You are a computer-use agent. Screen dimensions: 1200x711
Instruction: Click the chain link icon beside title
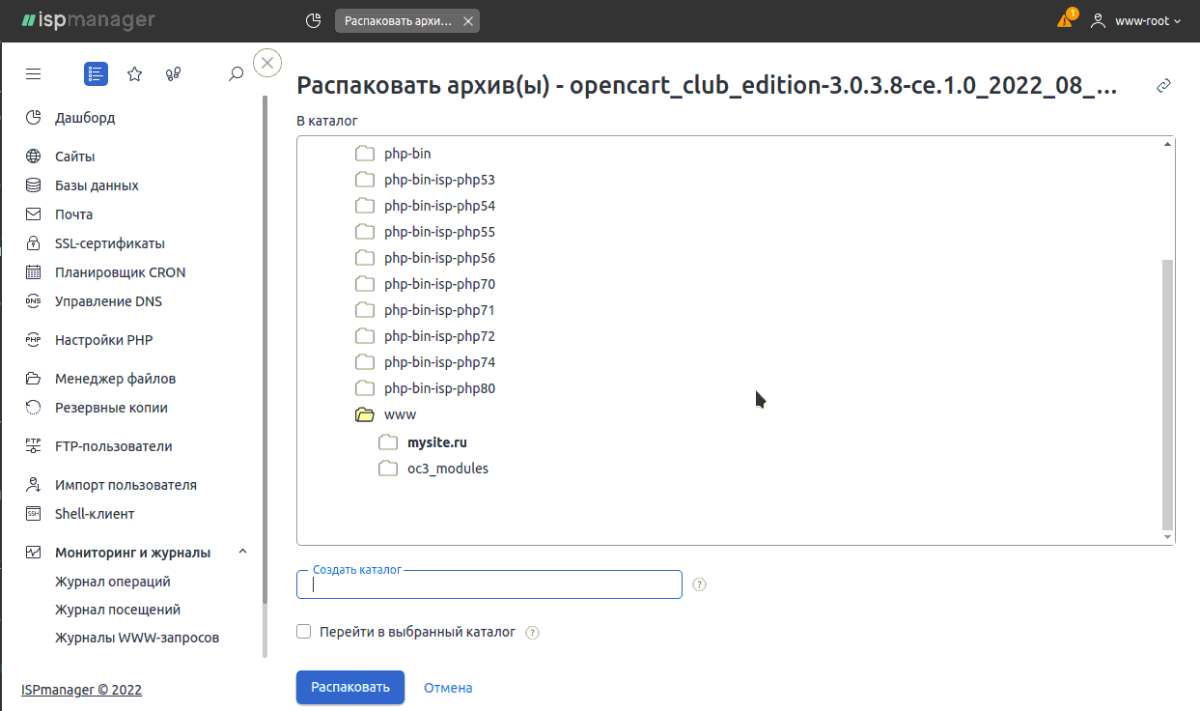(1164, 86)
